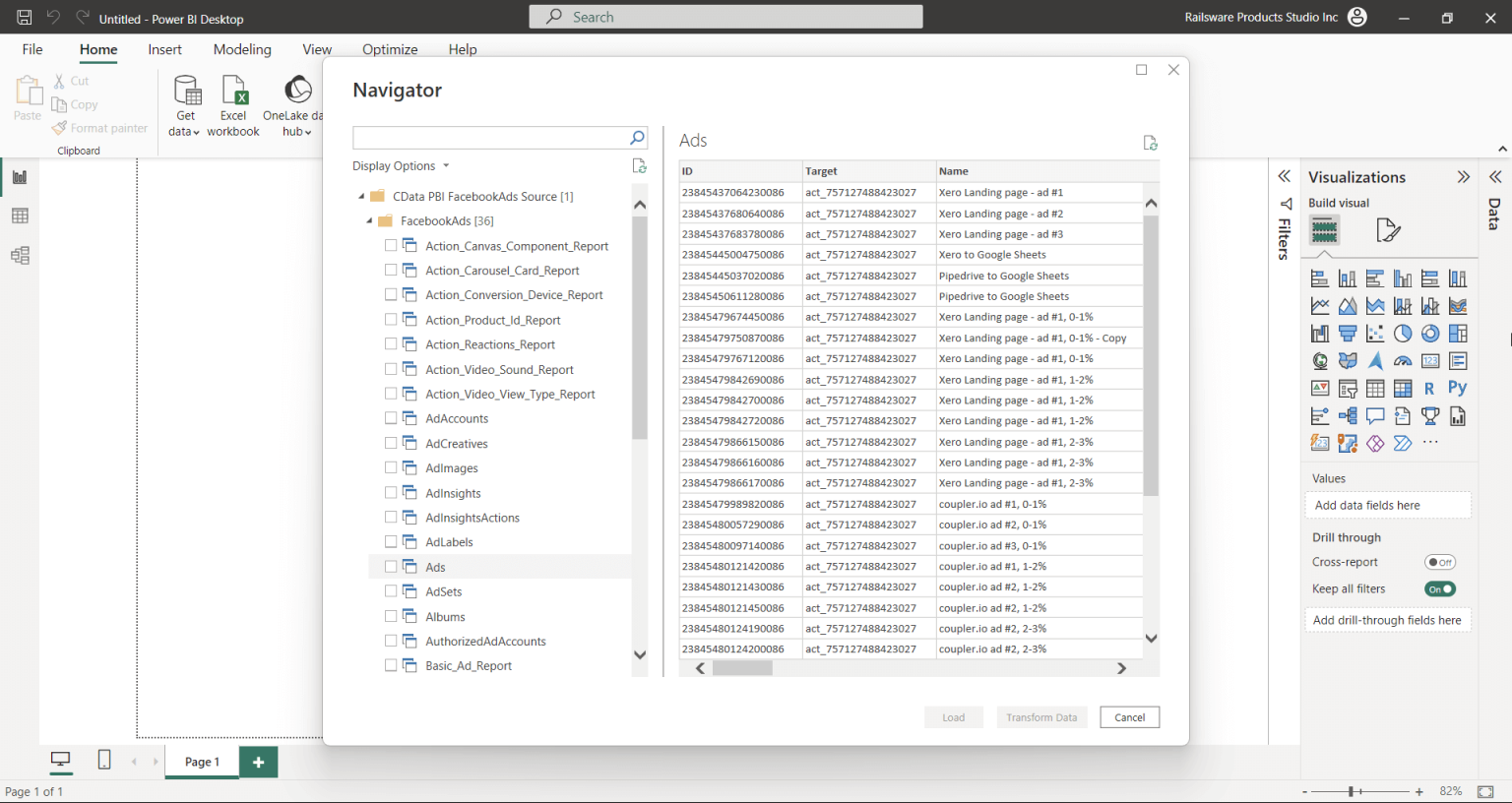
Task: Add an R script visual
Action: click(x=1430, y=388)
